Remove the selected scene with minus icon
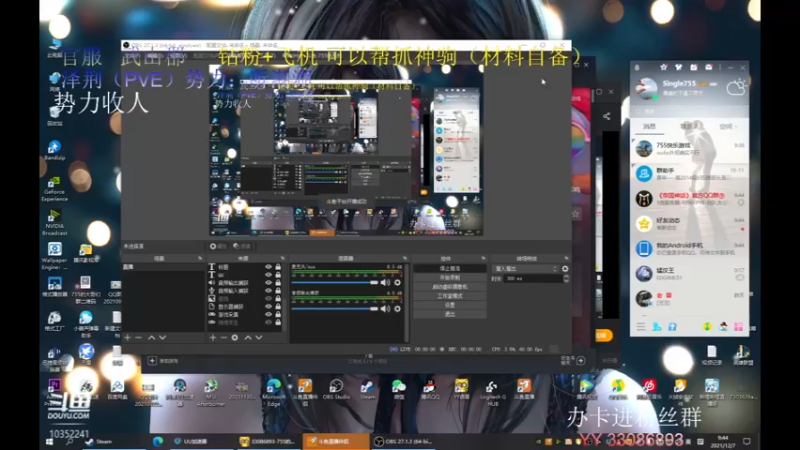Viewport: 800px width, 450px height. pos(138,338)
